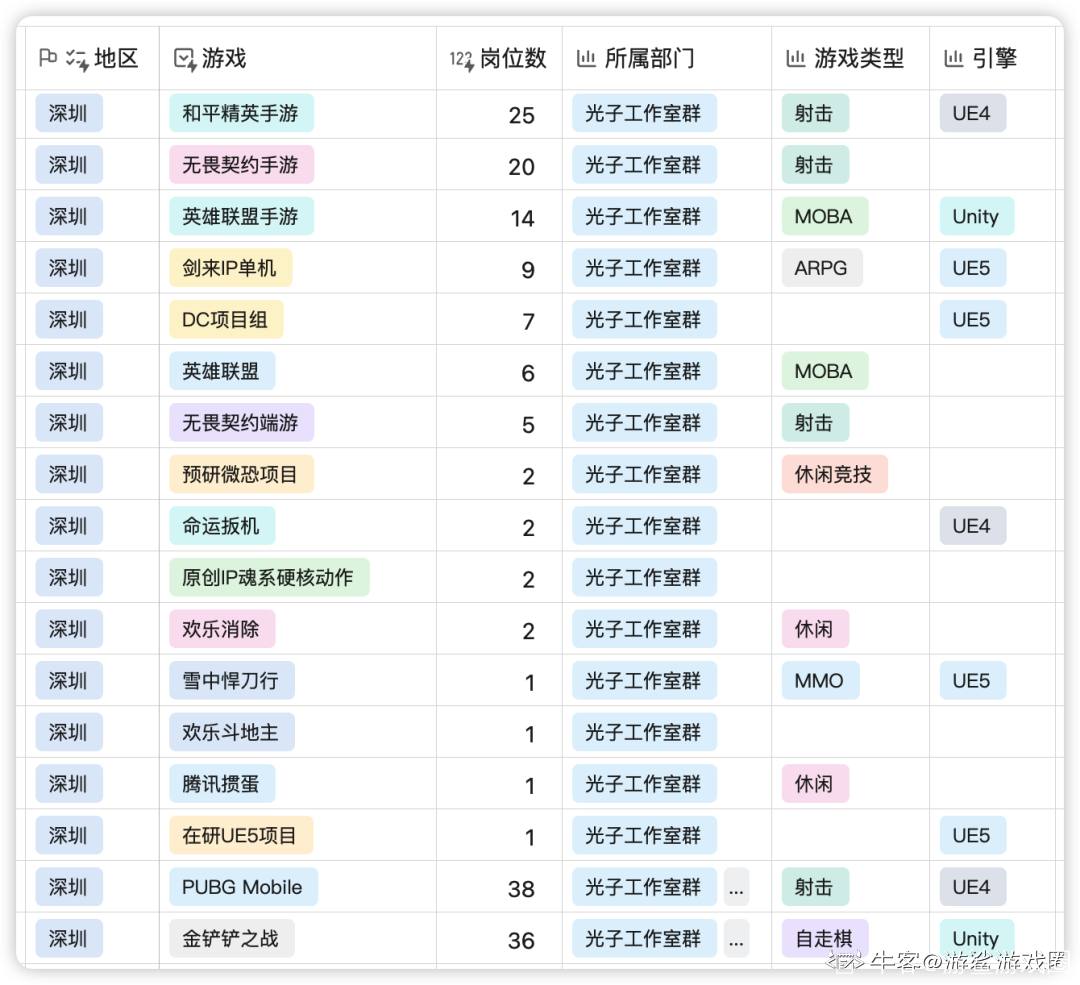Click the 自走棋 game type tag
The image size is (1080, 985).
pyautogui.click(x=824, y=939)
